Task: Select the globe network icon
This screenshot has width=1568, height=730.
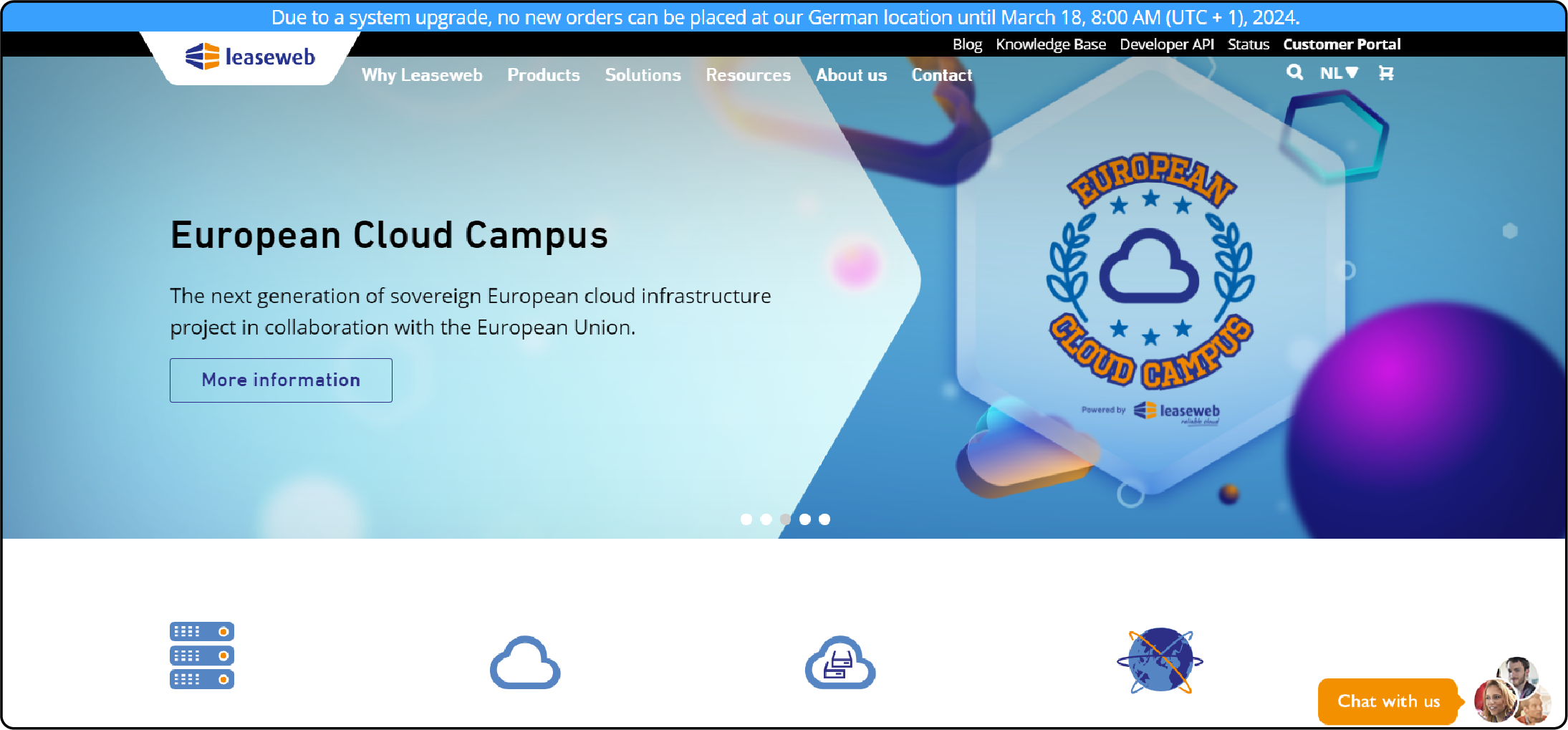Action: [x=1160, y=661]
